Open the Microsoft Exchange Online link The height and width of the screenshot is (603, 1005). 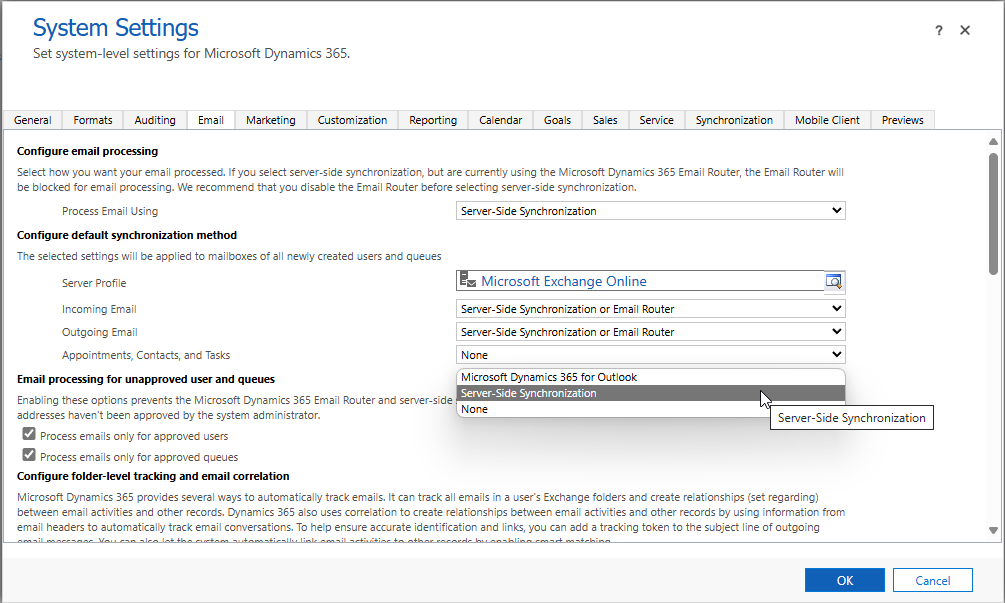pos(563,281)
